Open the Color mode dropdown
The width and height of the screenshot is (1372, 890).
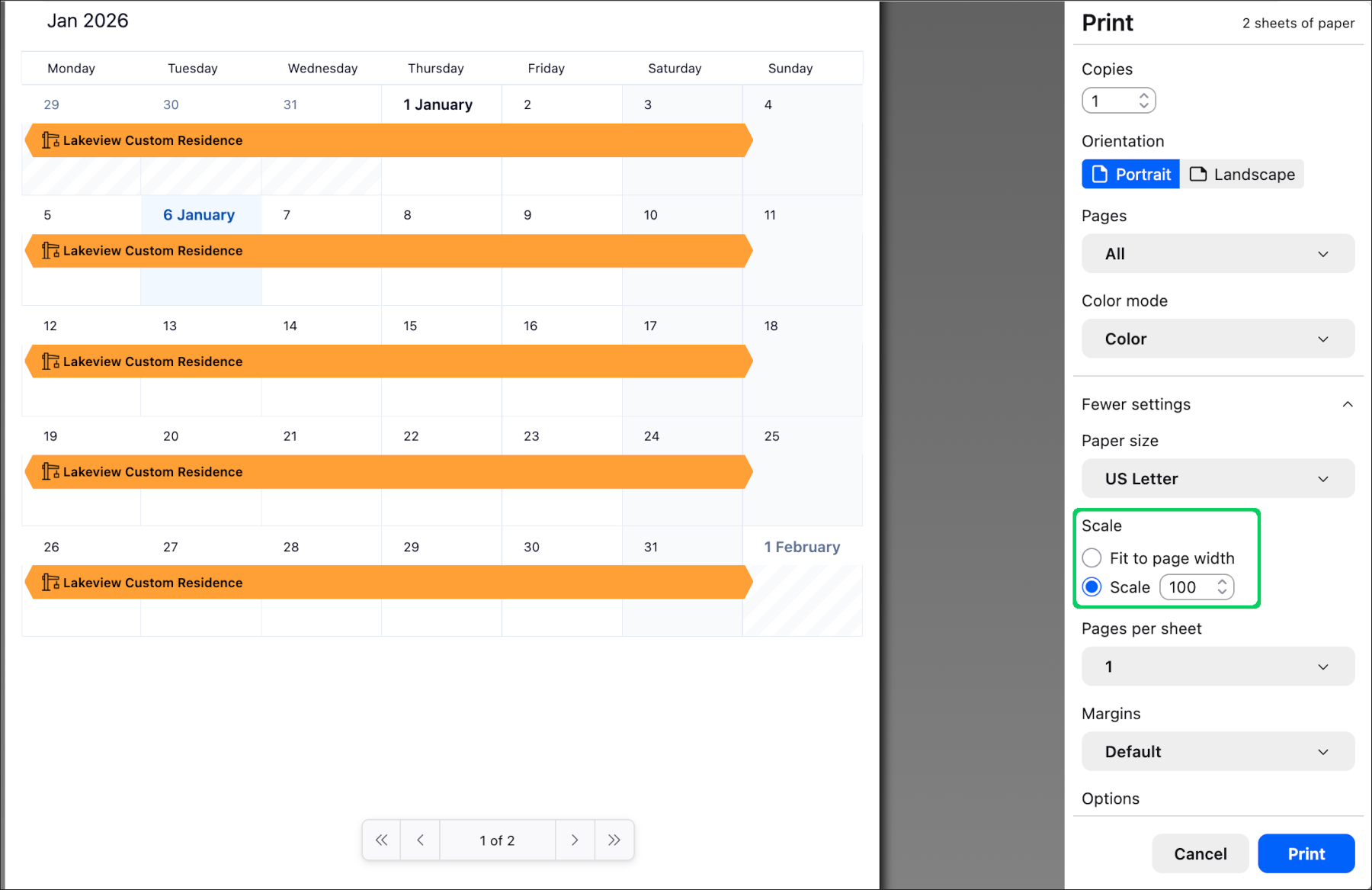point(1217,339)
